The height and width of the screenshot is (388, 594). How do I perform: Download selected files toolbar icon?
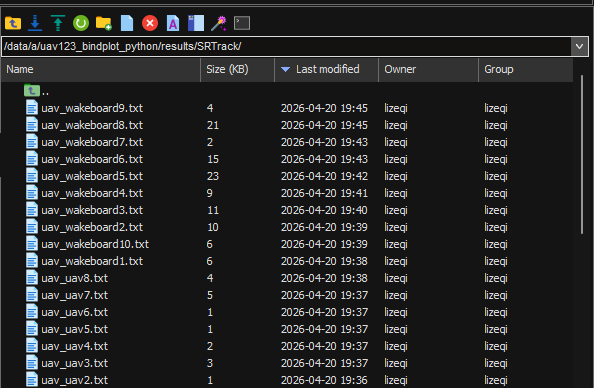click(x=35, y=23)
